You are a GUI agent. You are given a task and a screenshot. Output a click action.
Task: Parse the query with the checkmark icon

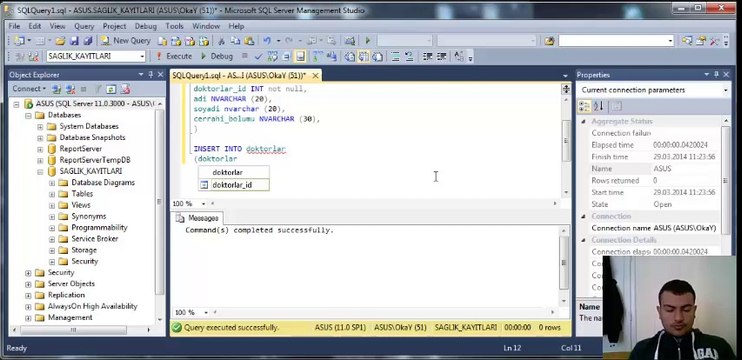tap(258, 56)
